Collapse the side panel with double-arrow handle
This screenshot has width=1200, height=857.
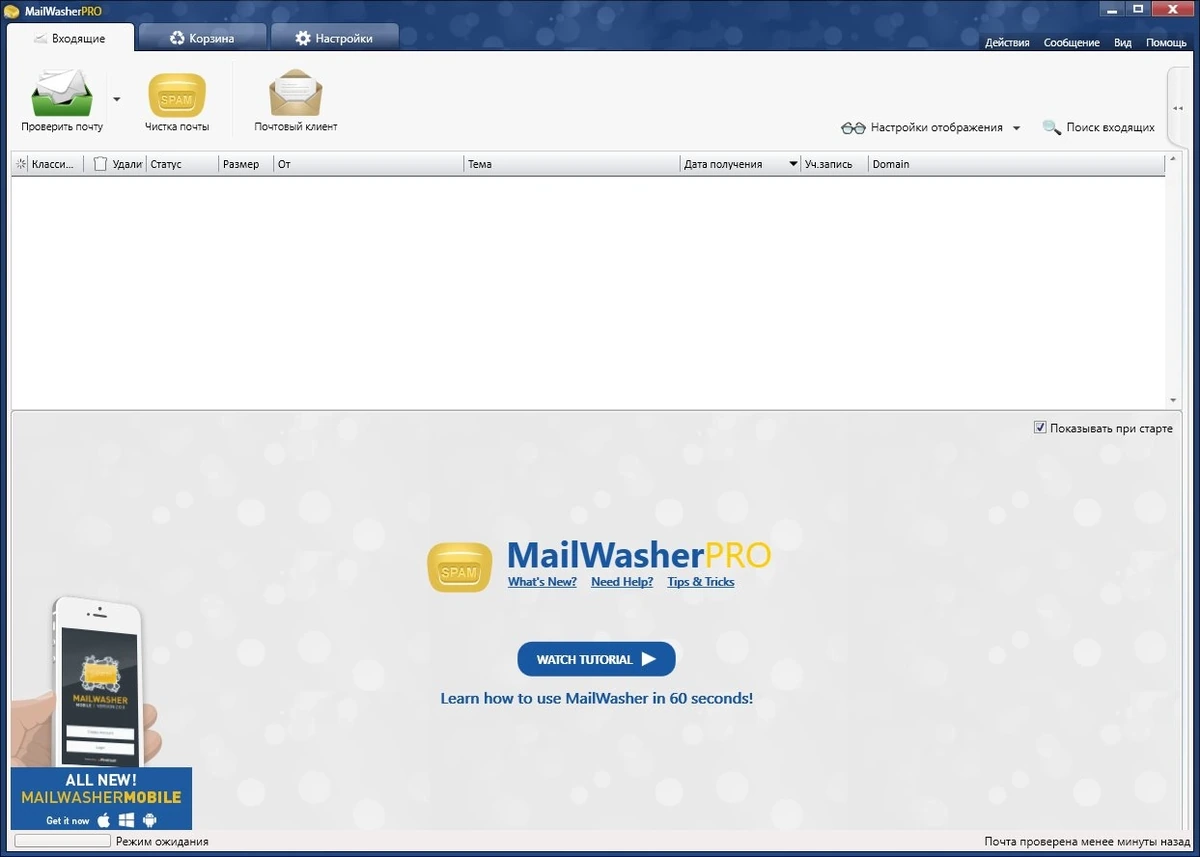1178,108
